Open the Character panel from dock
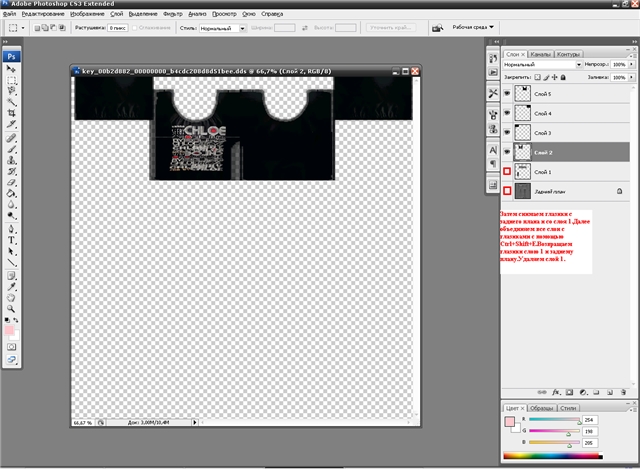The image size is (640, 470). pyautogui.click(x=493, y=150)
